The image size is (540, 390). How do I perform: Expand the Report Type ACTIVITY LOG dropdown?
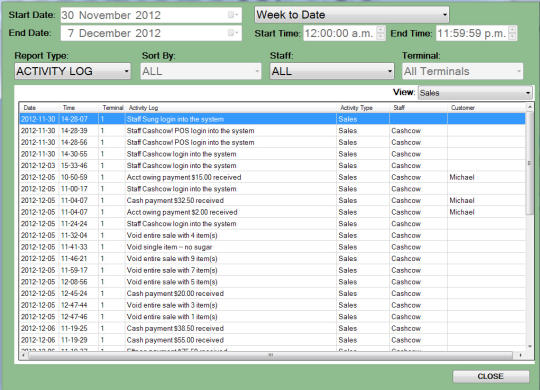(73, 71)
